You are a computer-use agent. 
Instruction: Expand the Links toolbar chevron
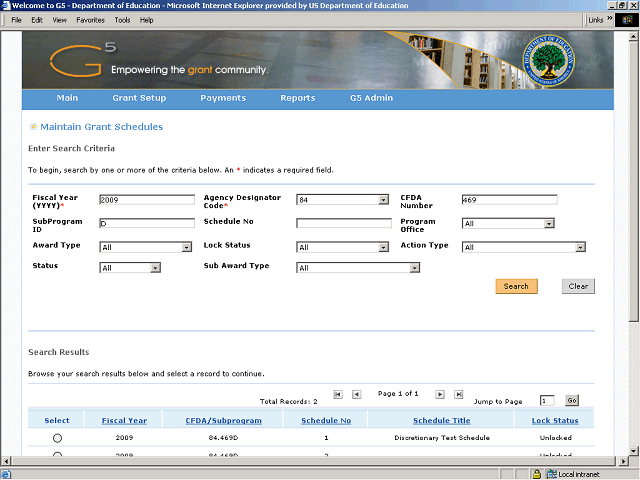[x=609, y=18]
